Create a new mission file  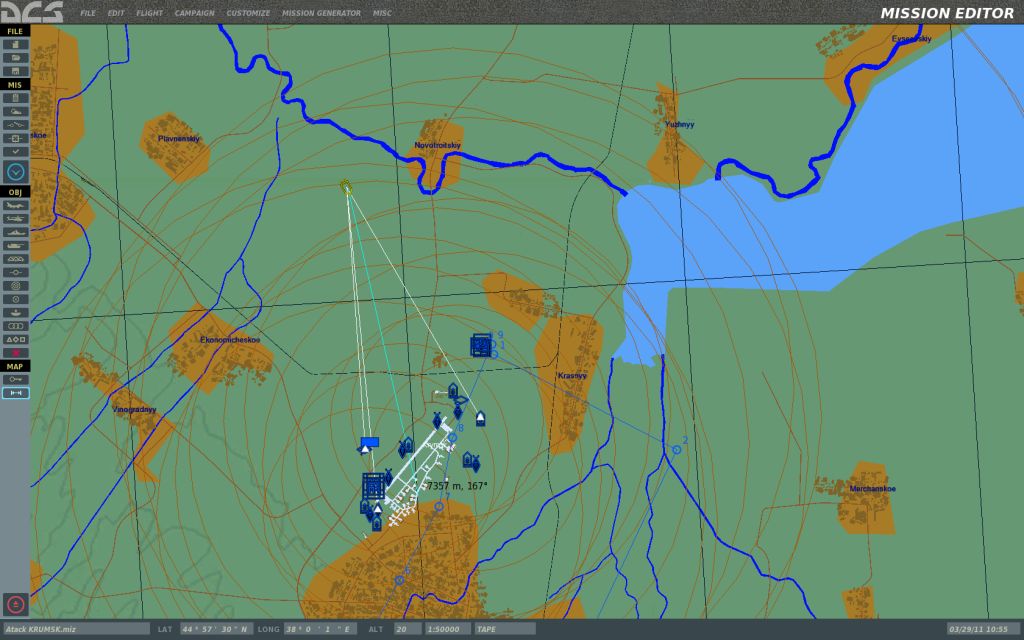15,44
